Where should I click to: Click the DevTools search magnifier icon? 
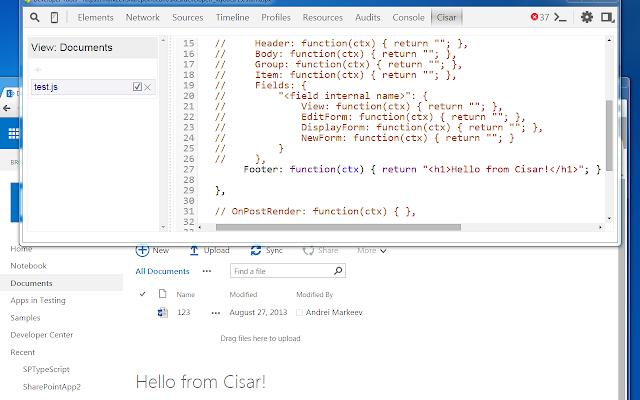35,18
